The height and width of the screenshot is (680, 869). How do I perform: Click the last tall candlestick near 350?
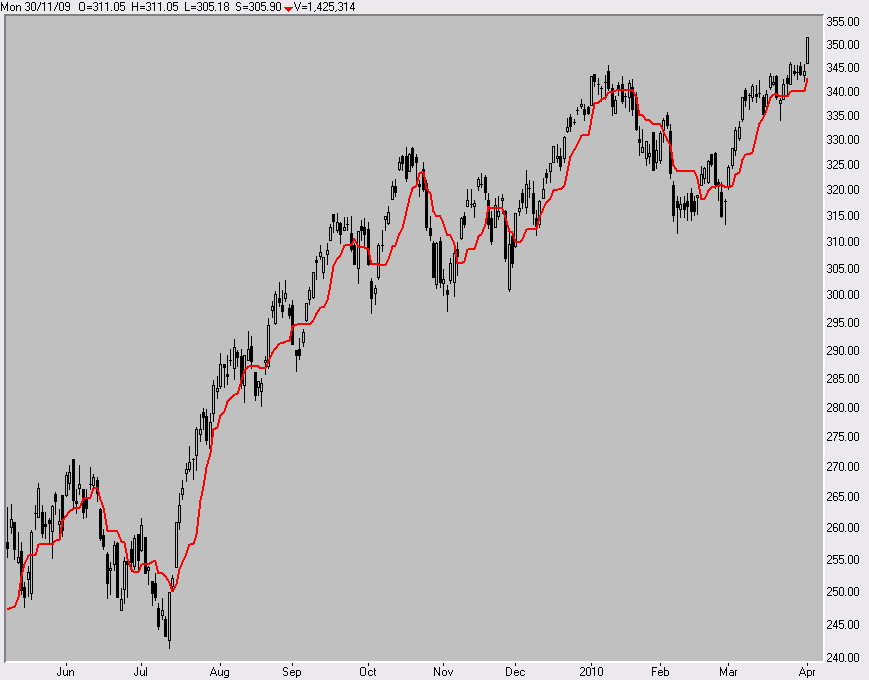(x=808, y=50)
